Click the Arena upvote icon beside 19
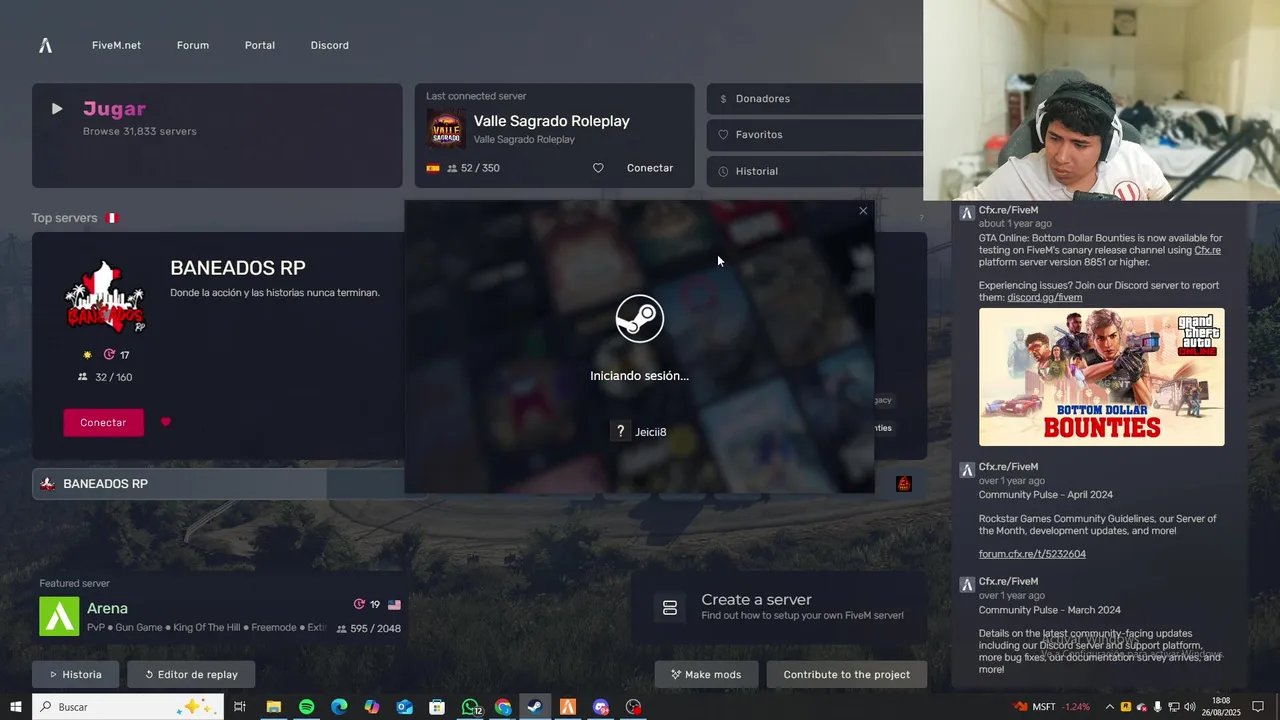Screen dimensions: 1280x720 [x=359, y=605]
